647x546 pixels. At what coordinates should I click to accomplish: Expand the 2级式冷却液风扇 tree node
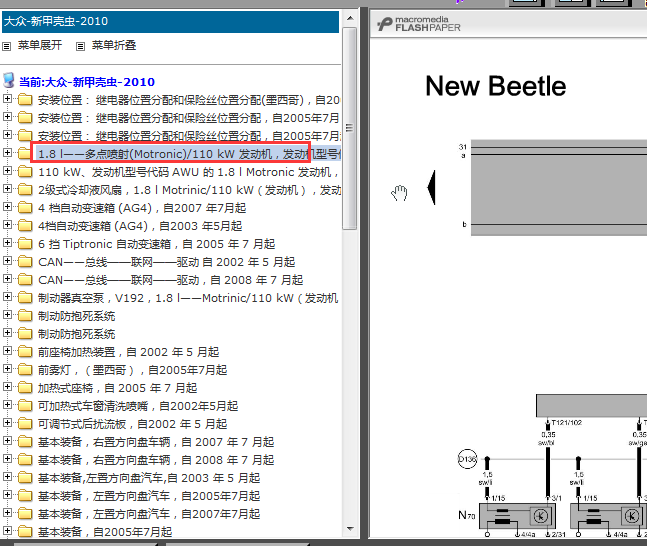coord(7,189)
